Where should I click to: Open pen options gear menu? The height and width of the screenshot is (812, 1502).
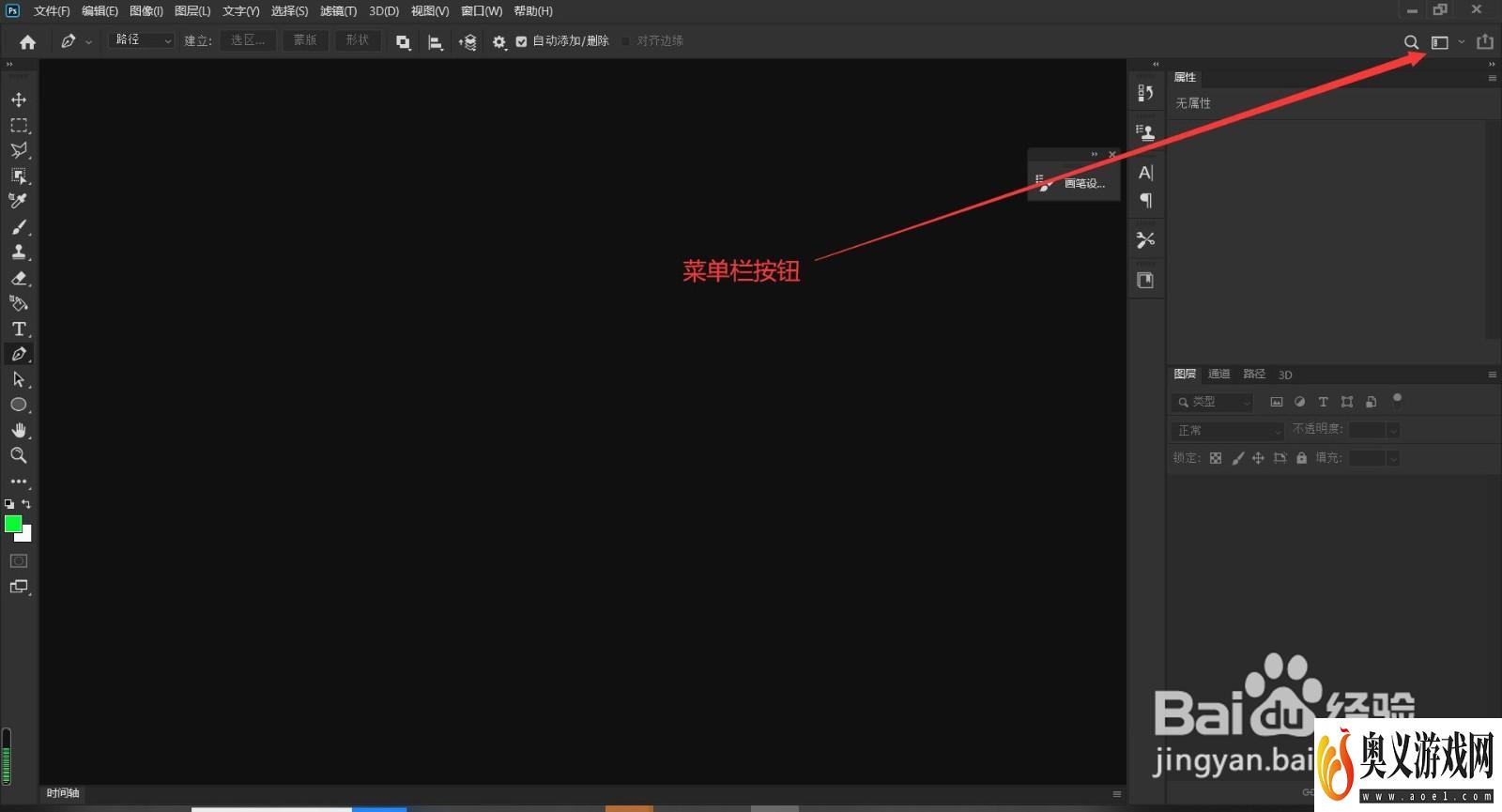(499, 42)
